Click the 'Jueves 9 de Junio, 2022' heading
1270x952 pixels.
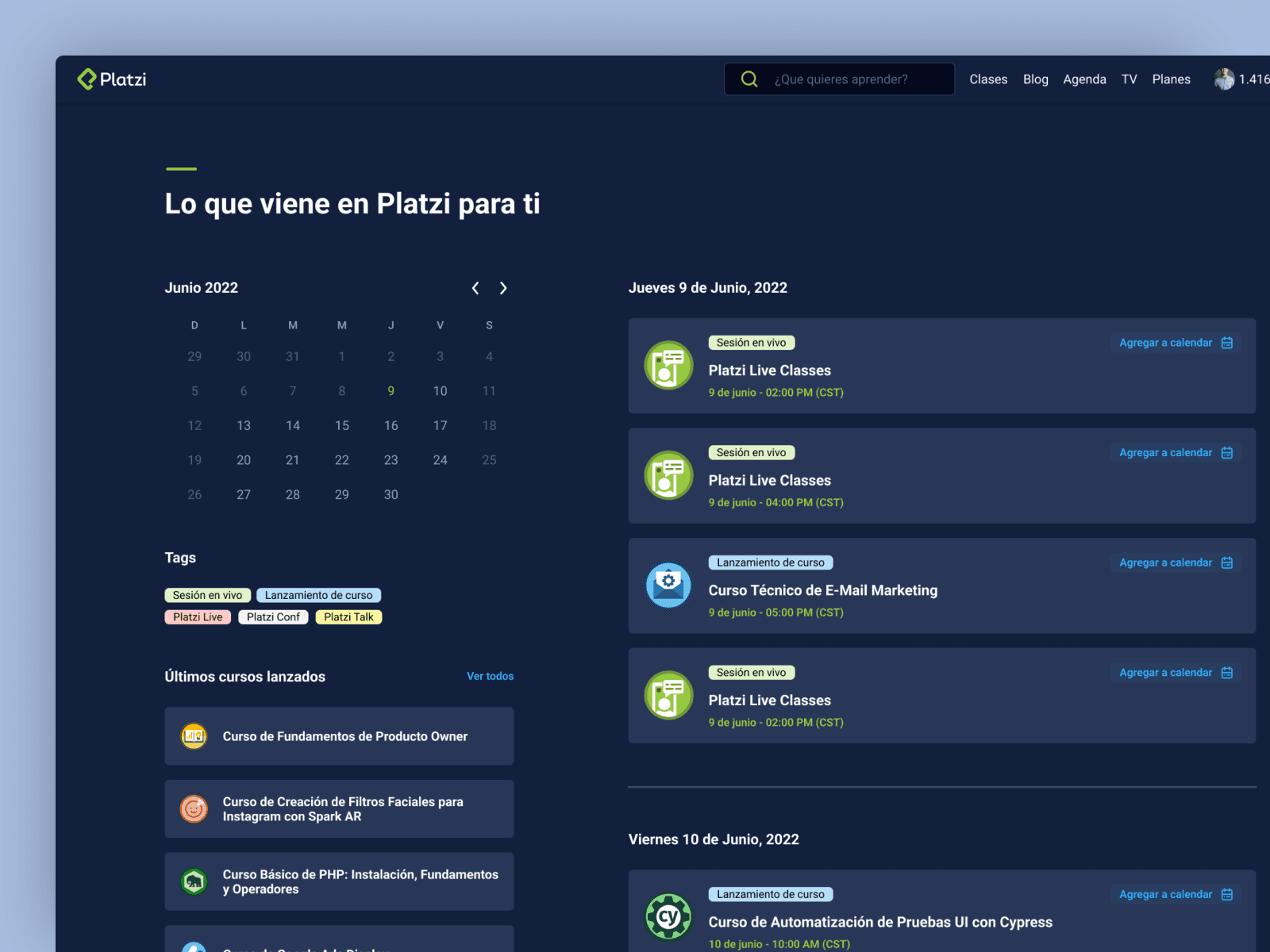click(x=708, y=288)
